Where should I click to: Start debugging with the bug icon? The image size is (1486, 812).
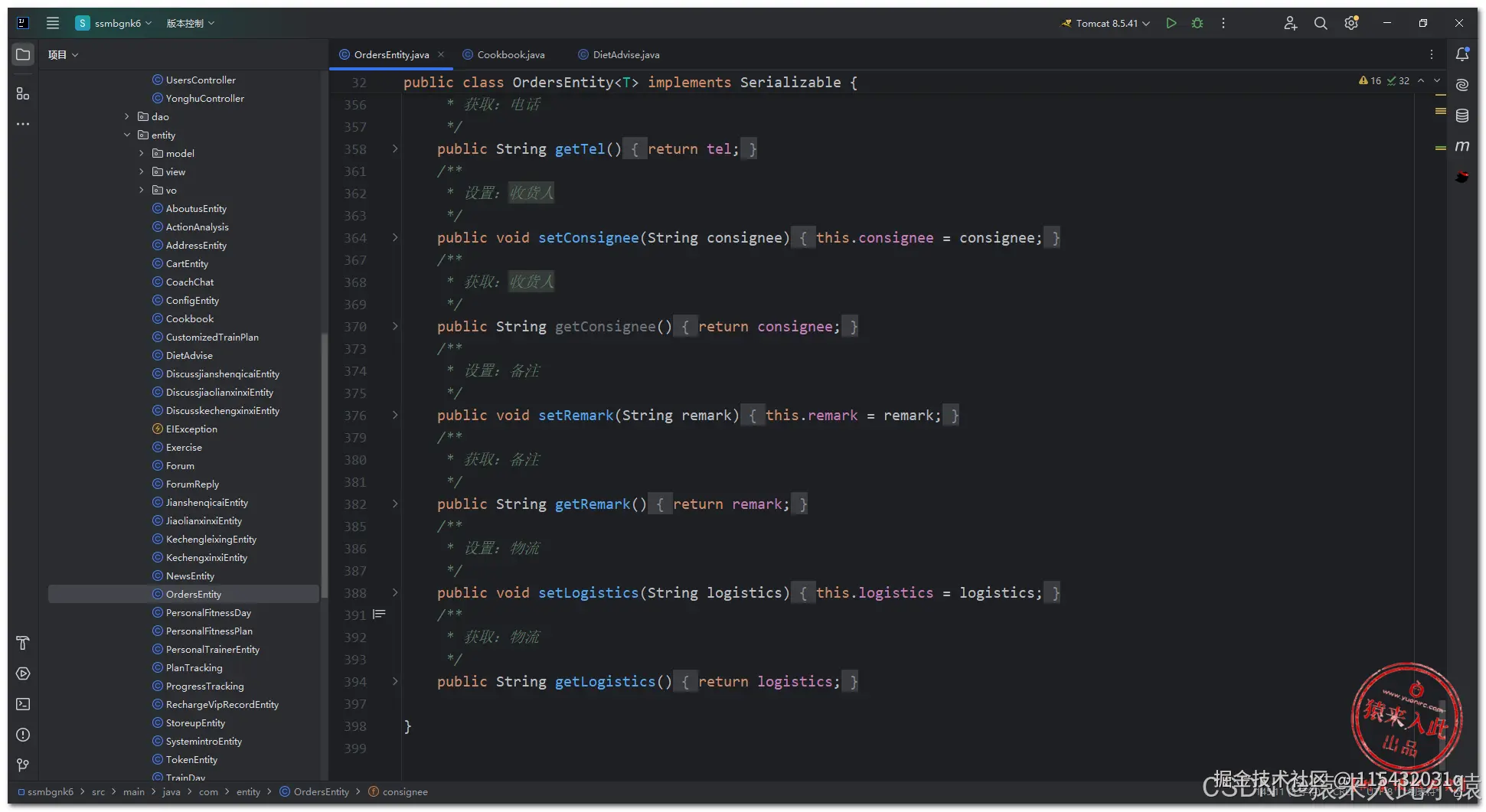coord(1197,23)
